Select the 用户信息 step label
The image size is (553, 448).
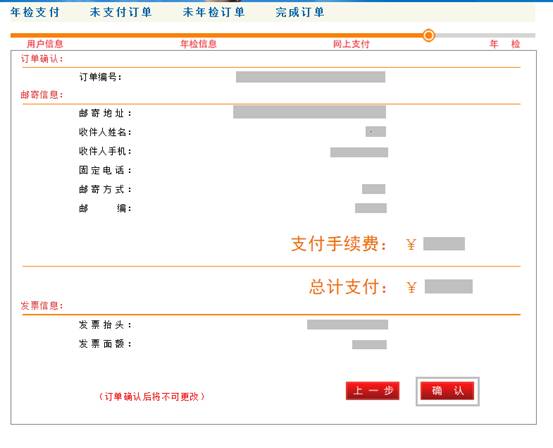pos(45,44)
